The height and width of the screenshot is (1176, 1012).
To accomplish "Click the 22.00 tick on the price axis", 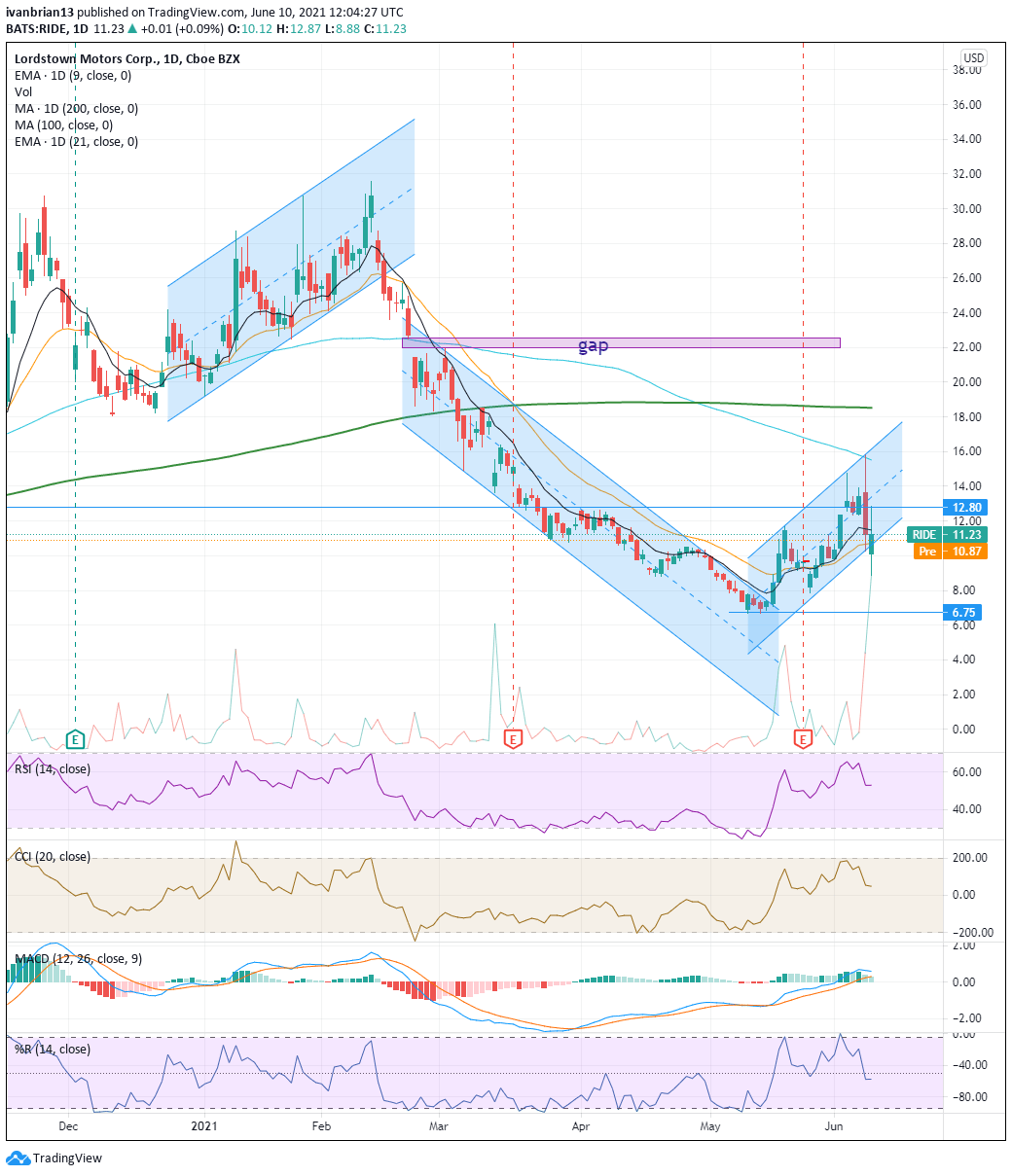I will pyautogui.click(x=967, y=347).
